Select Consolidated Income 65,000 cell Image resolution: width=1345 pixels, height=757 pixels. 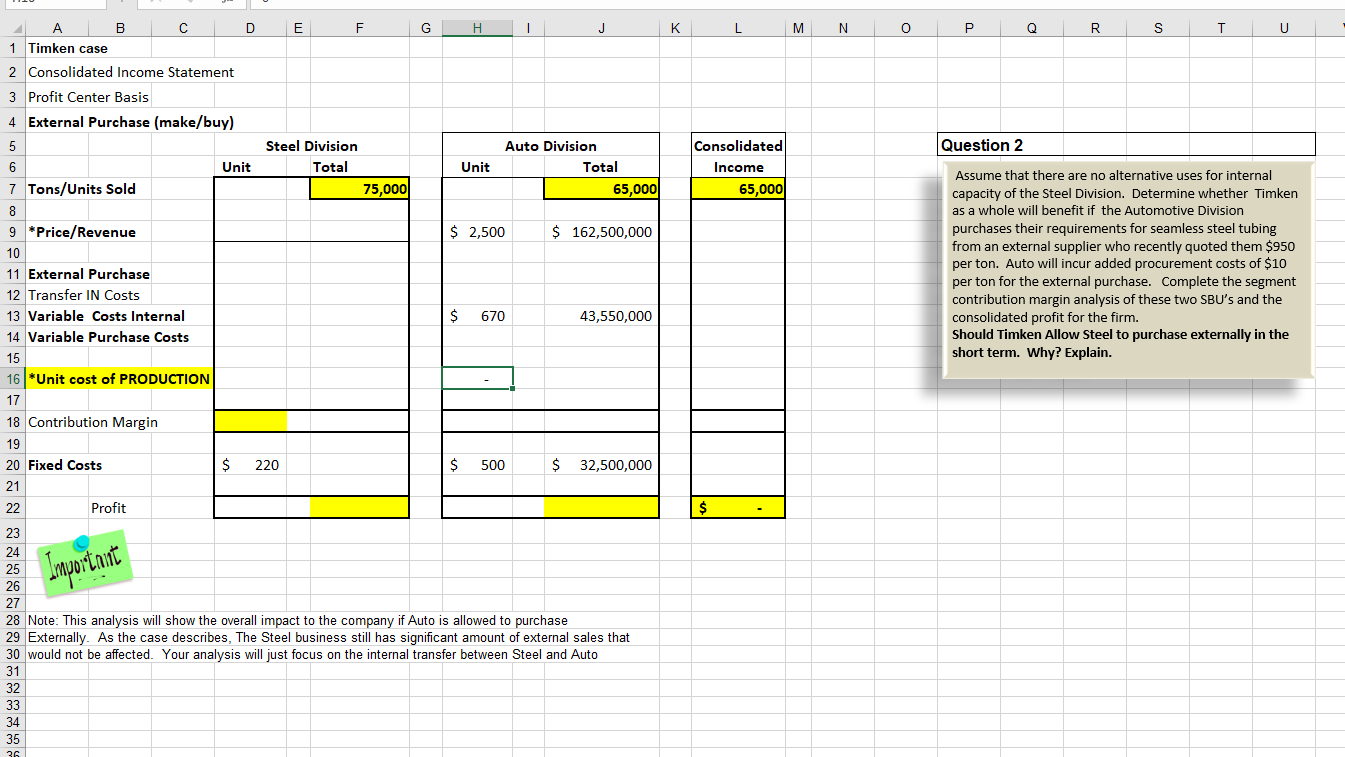738,189
